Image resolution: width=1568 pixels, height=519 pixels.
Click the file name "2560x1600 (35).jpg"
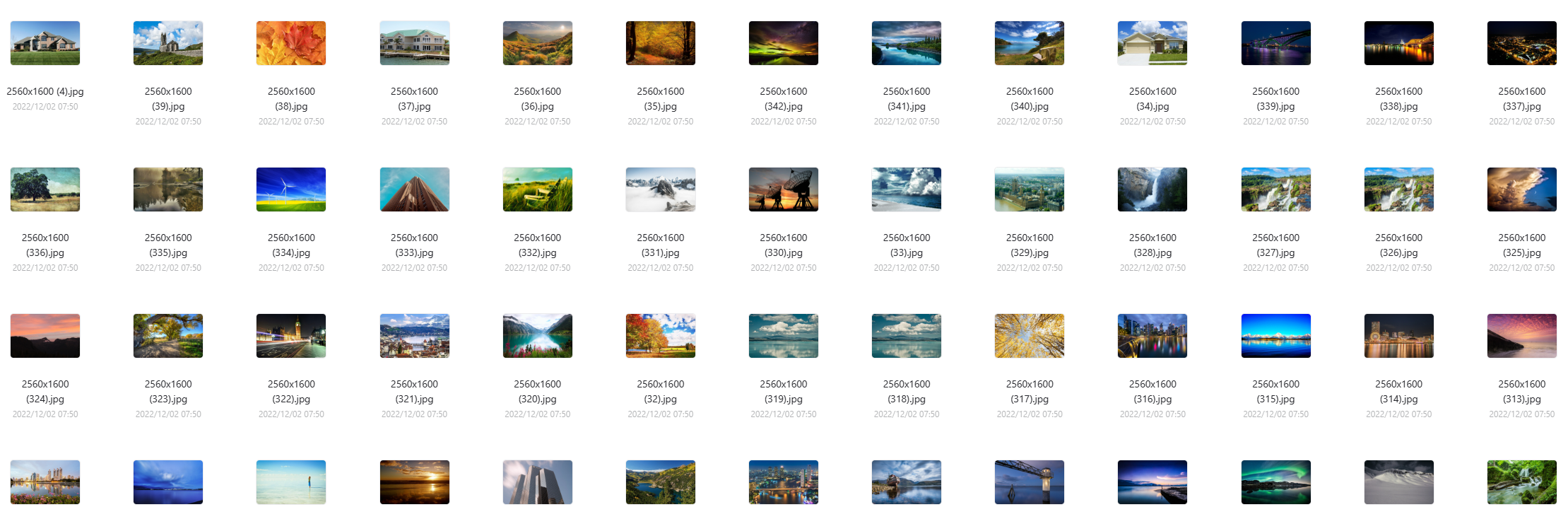tap(661, 99)
